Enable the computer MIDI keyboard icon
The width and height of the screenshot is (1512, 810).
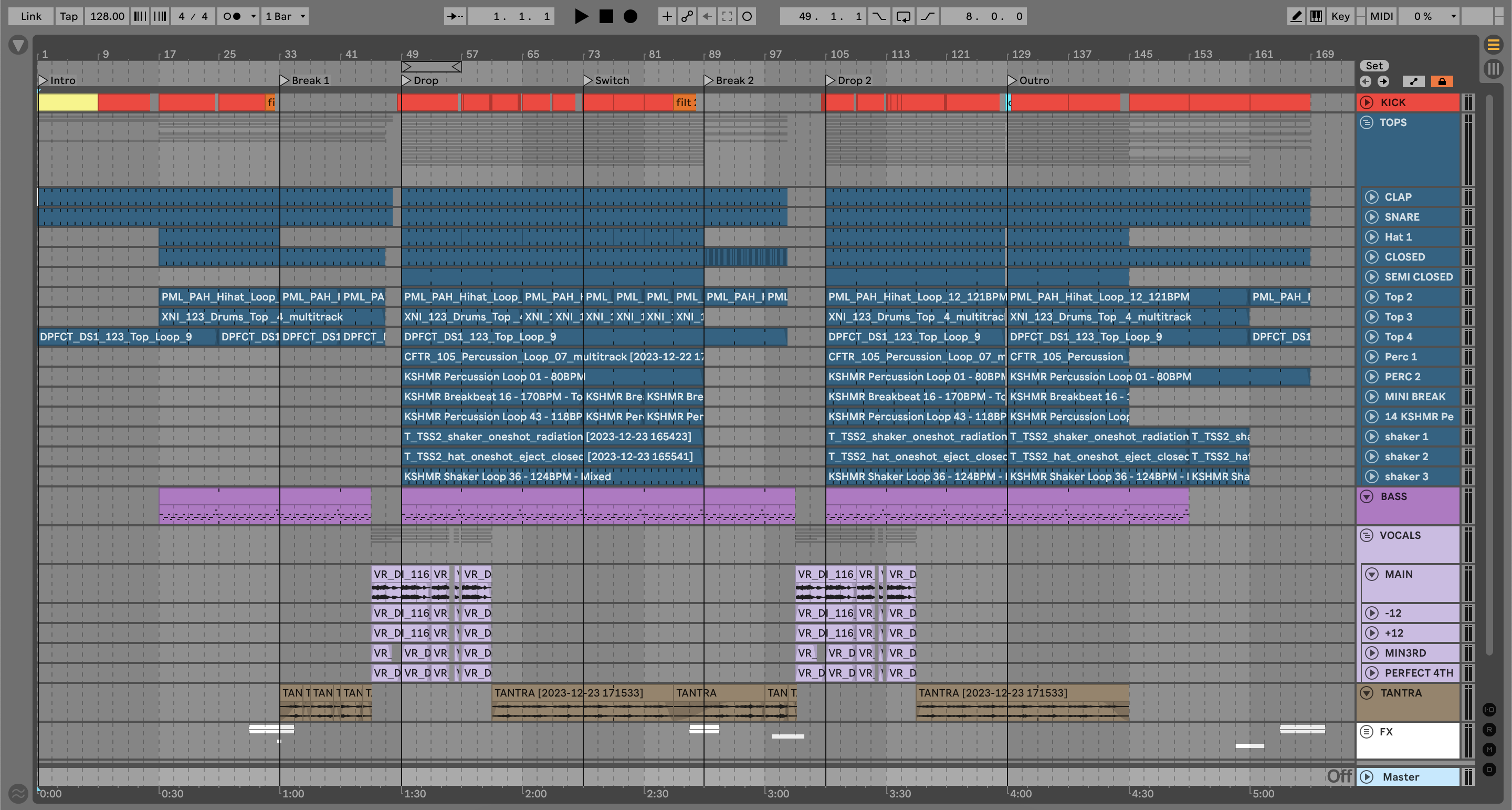click(1316, 16)
